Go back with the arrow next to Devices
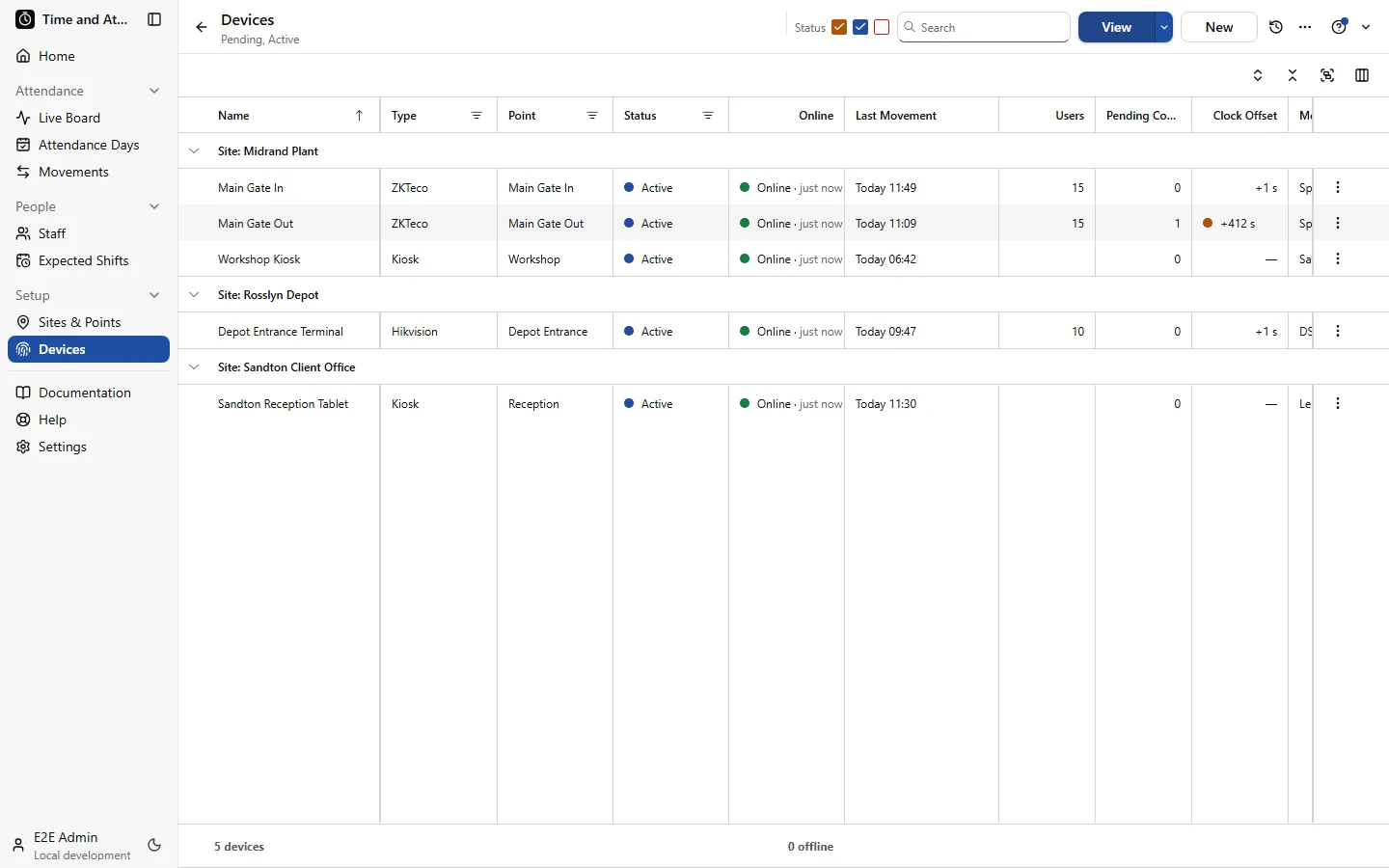 point(201,27)
